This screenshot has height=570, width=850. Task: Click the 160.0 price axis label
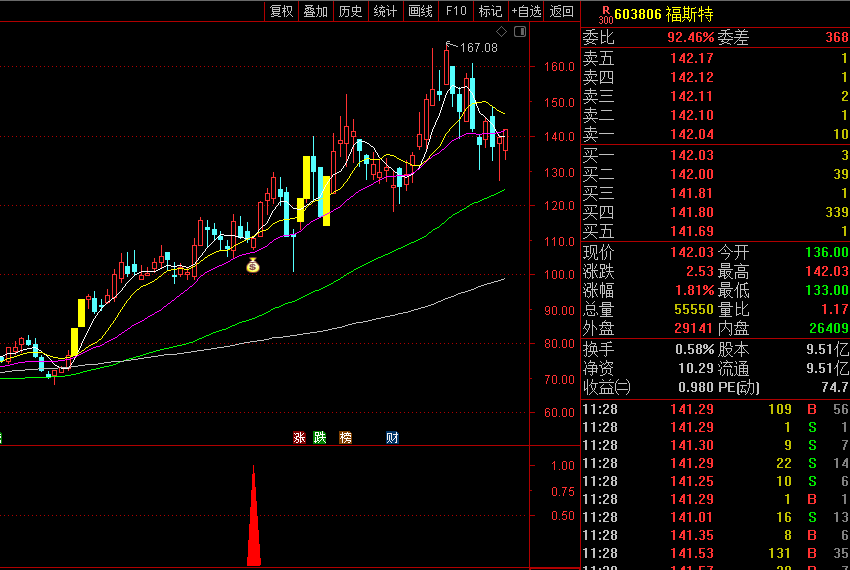559,67
